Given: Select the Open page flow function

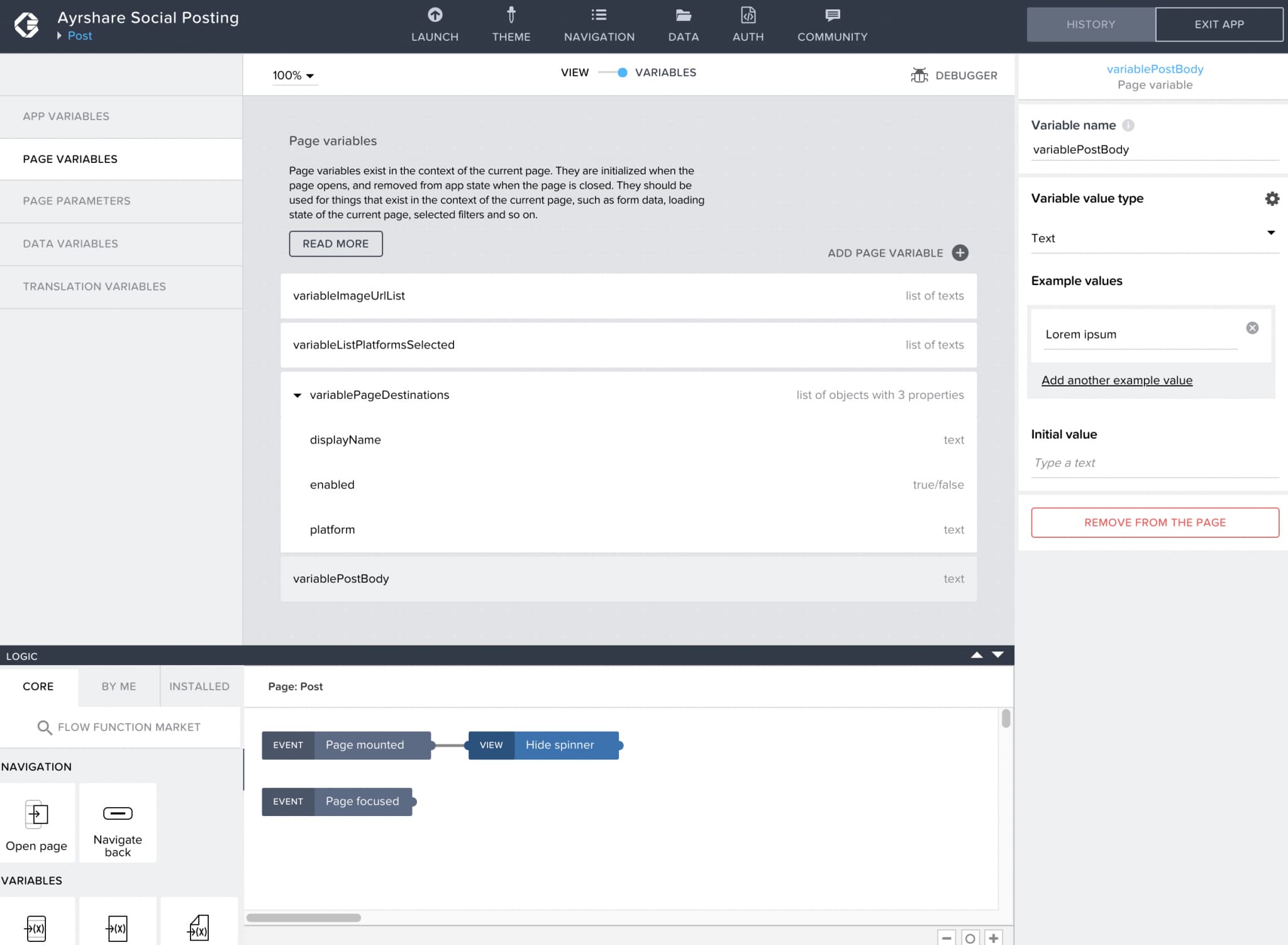Looking at the screenshot, I should click(x=37, y=823).
